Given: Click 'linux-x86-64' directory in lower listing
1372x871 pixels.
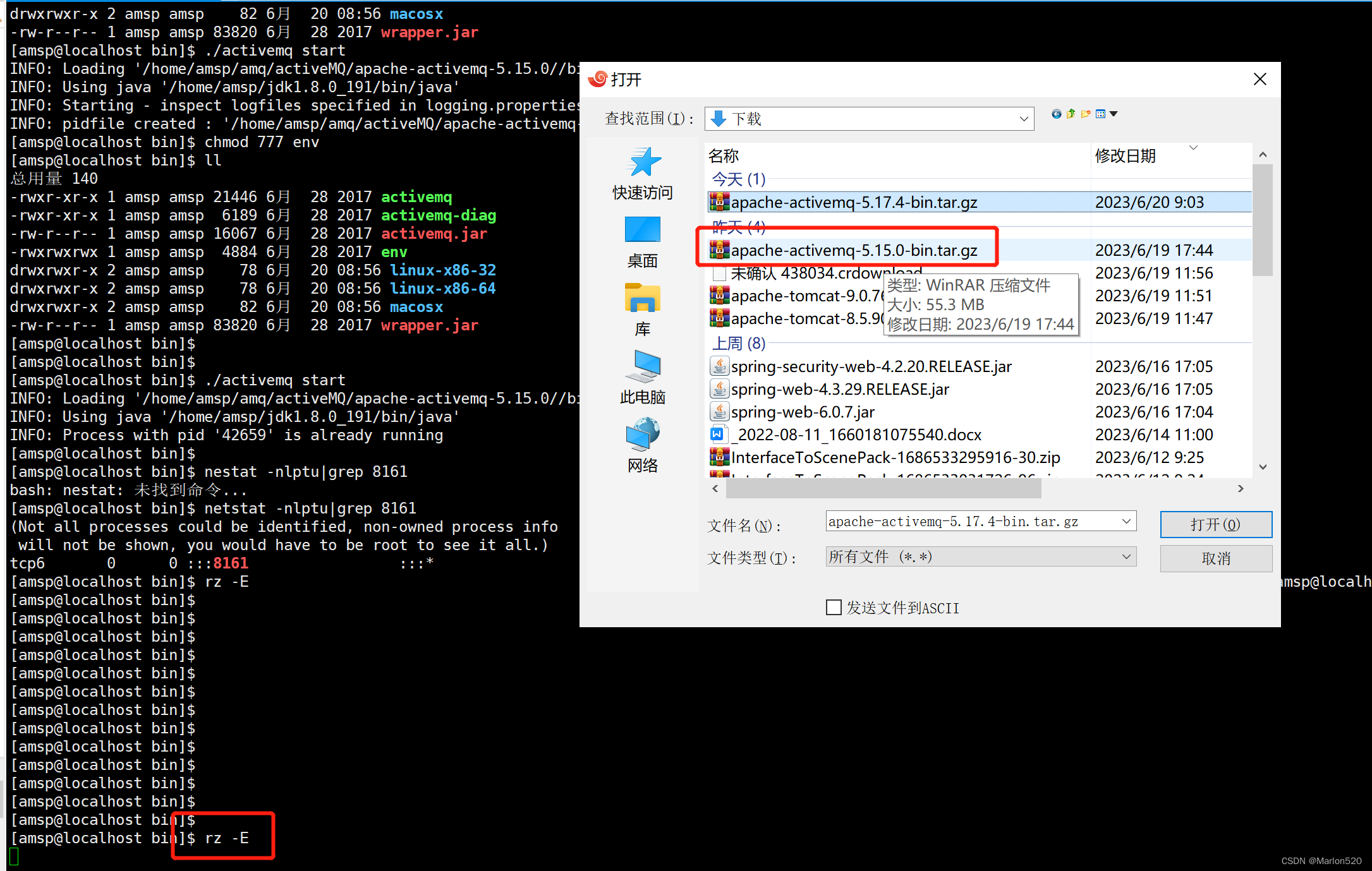Looking at the screenshot, I should 443,289.
